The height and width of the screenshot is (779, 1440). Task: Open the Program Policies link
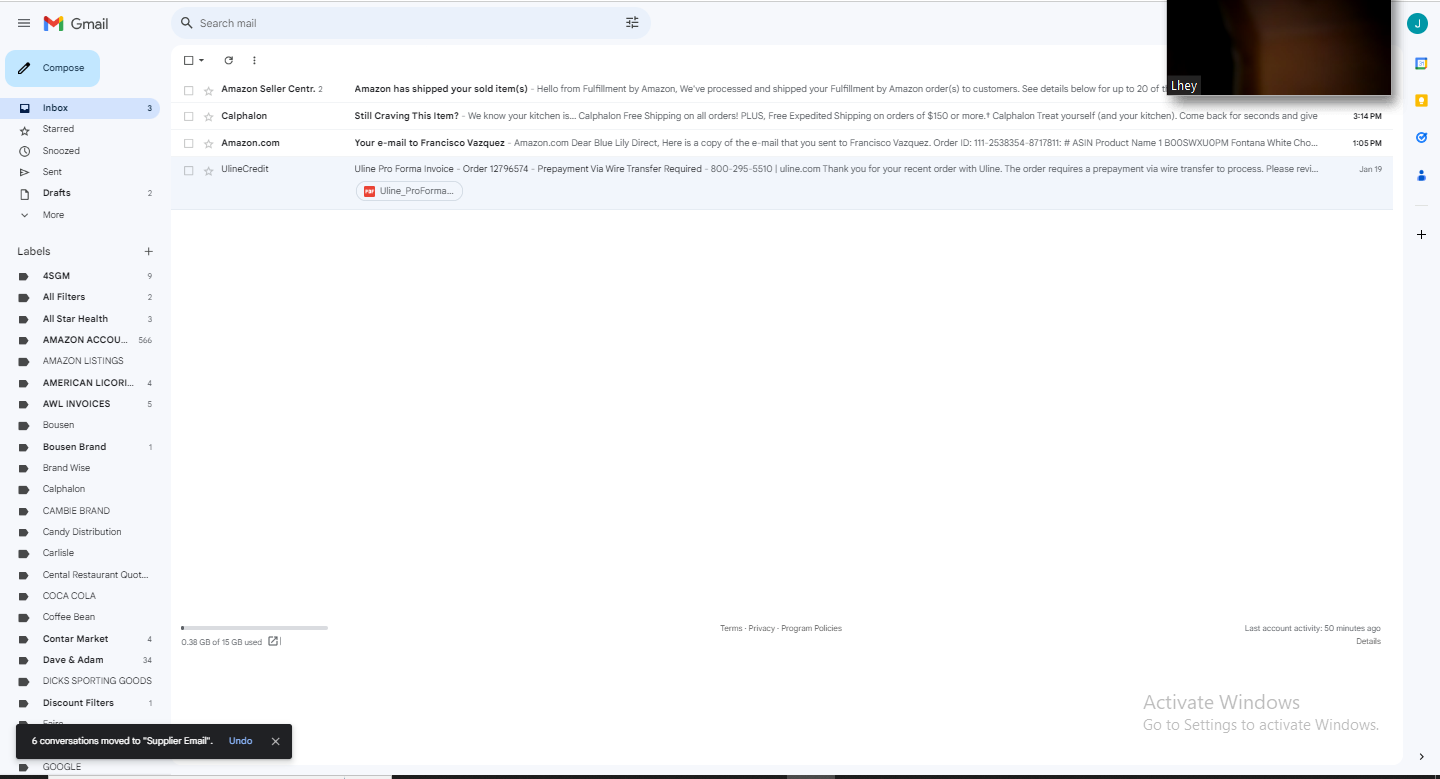tap(811, 629)
